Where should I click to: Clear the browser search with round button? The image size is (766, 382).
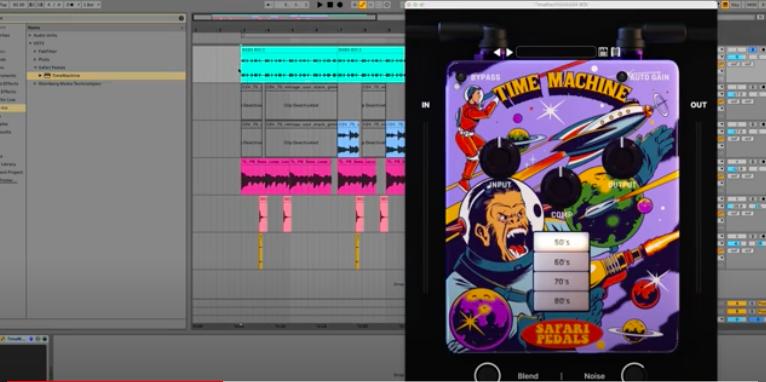(181, 18)
